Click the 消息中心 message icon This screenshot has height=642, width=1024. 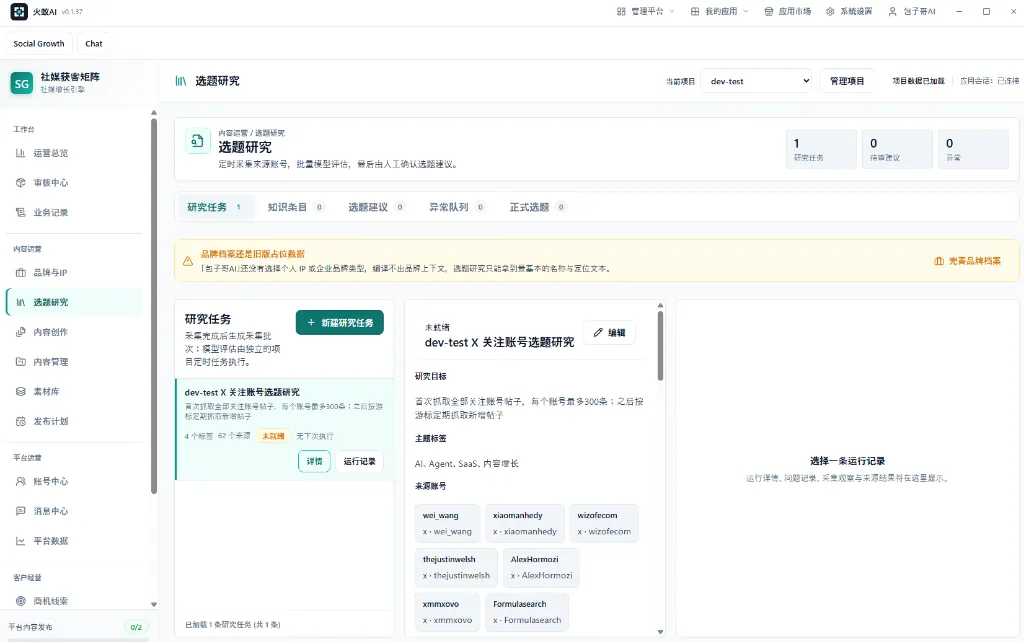point(20,511)
